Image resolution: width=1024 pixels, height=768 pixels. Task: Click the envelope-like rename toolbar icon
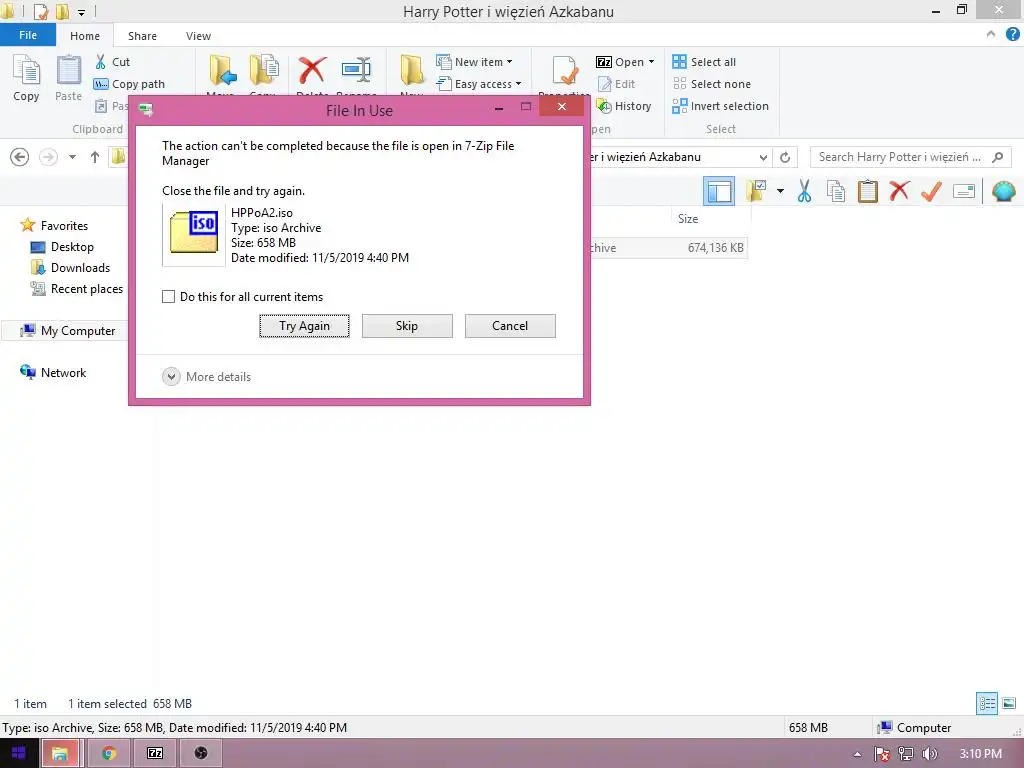tap(964, 191)
